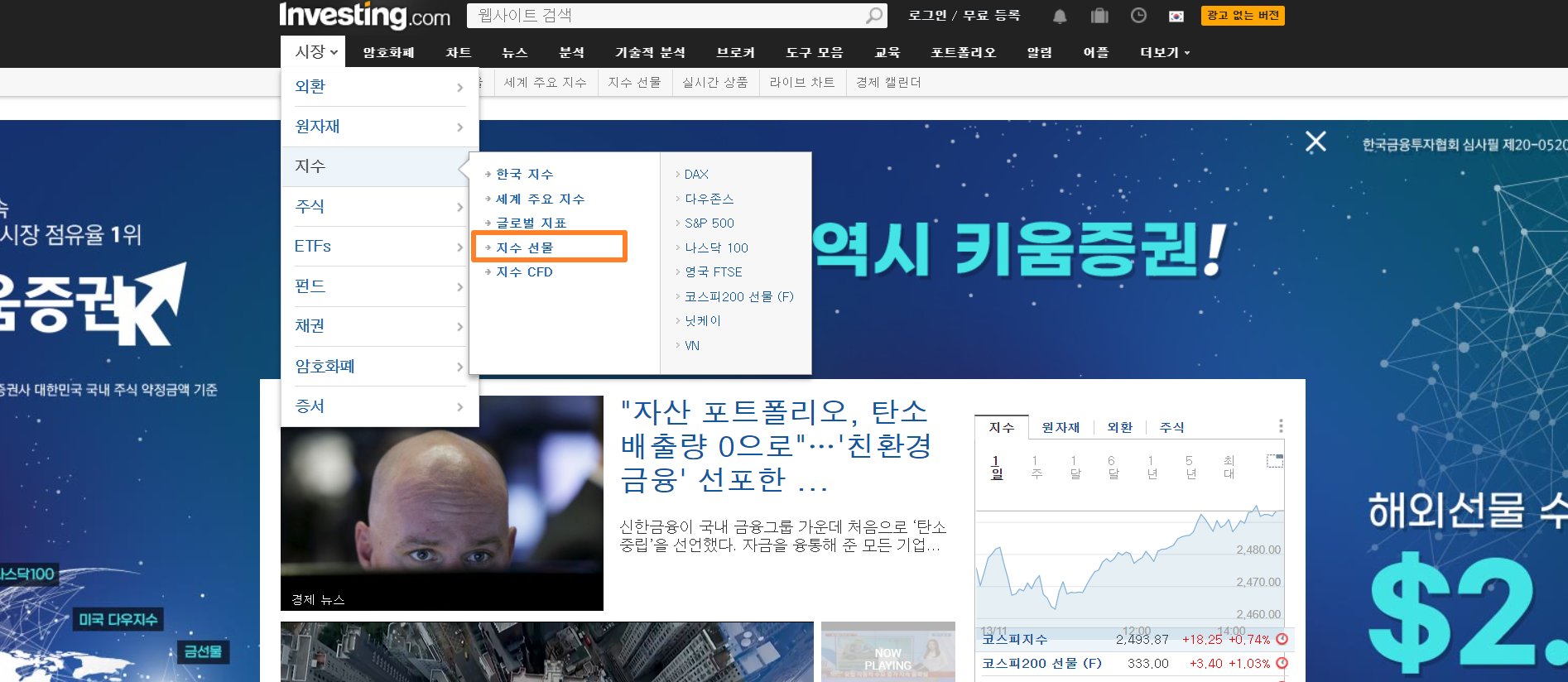Open the 코스피지수 quote link
Viewport: 1568px width, 682px height.
click(1014, 639)
